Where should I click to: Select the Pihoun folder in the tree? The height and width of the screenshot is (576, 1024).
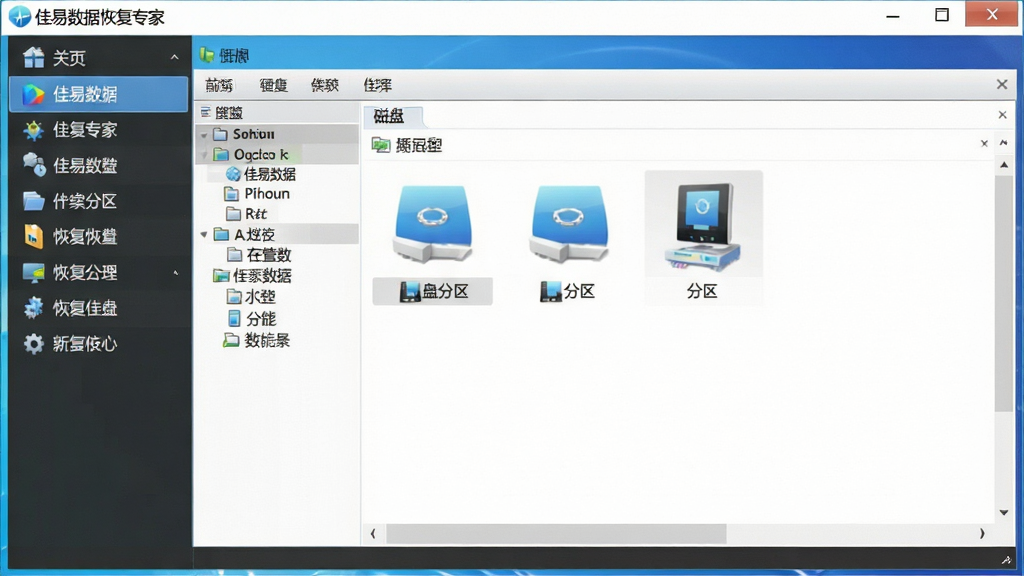[x=257, y=194]
